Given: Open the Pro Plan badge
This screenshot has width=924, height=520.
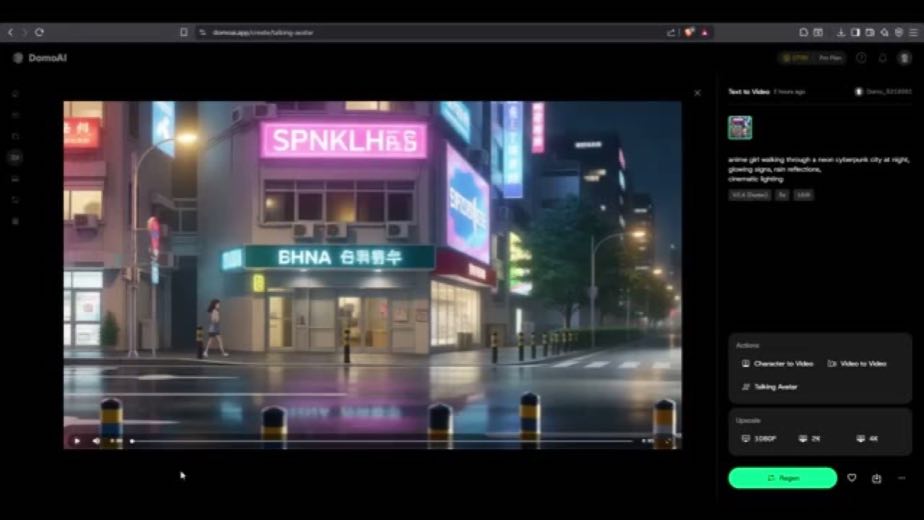Looking at the screenshot, I should (830, 58).
